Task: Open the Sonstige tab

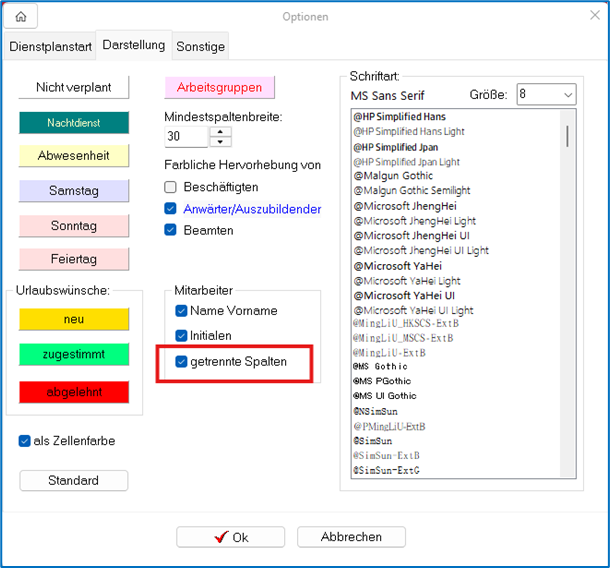Action: (200, 46)
